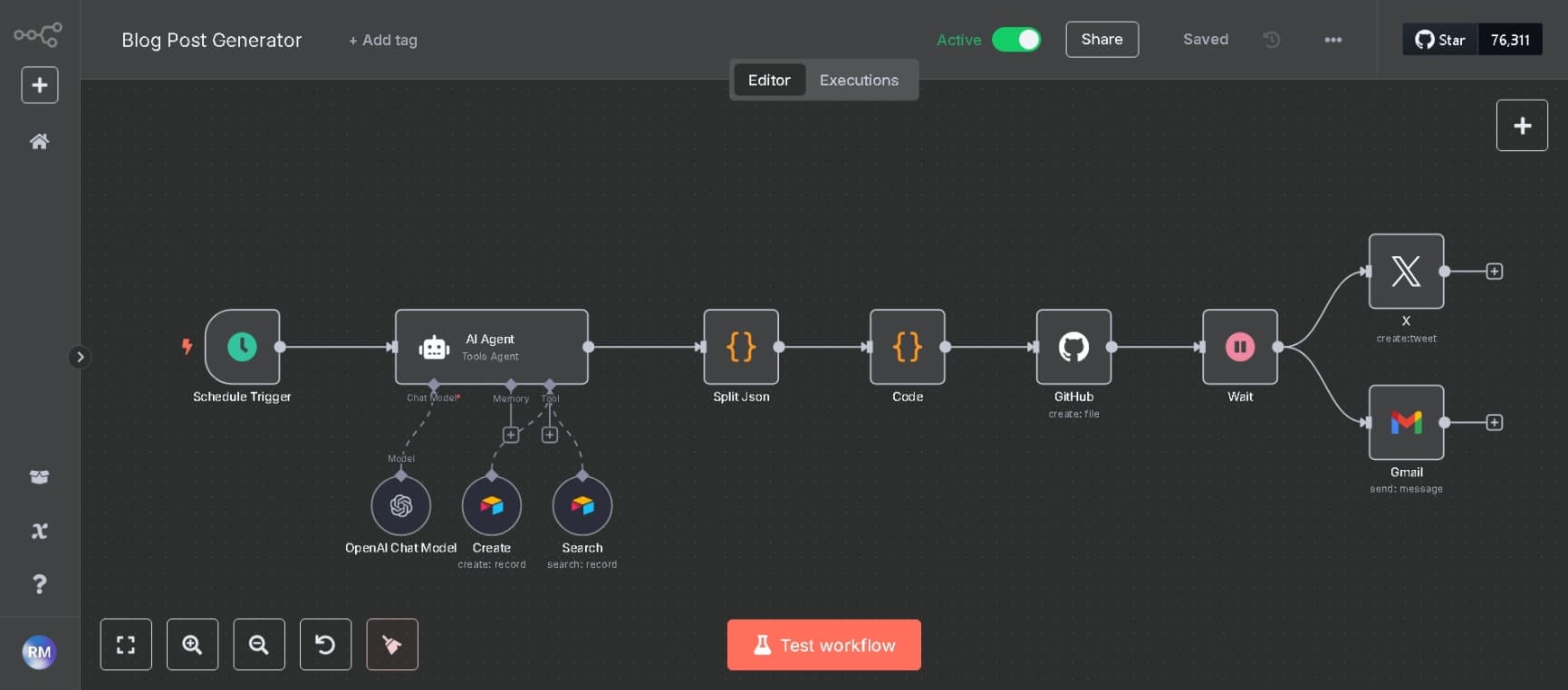Select the Schedule Trigger node
The height and width of the screenshot is (690, 1568).
[242, 347]
